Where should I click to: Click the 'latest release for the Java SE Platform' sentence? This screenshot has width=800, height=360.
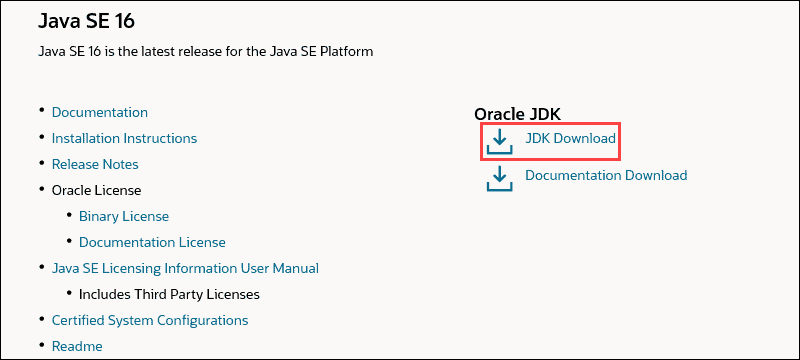click(206, 52)
